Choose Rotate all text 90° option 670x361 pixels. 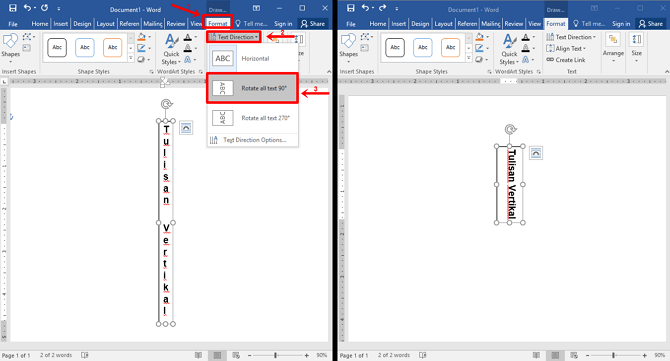[x=252, y=88]
